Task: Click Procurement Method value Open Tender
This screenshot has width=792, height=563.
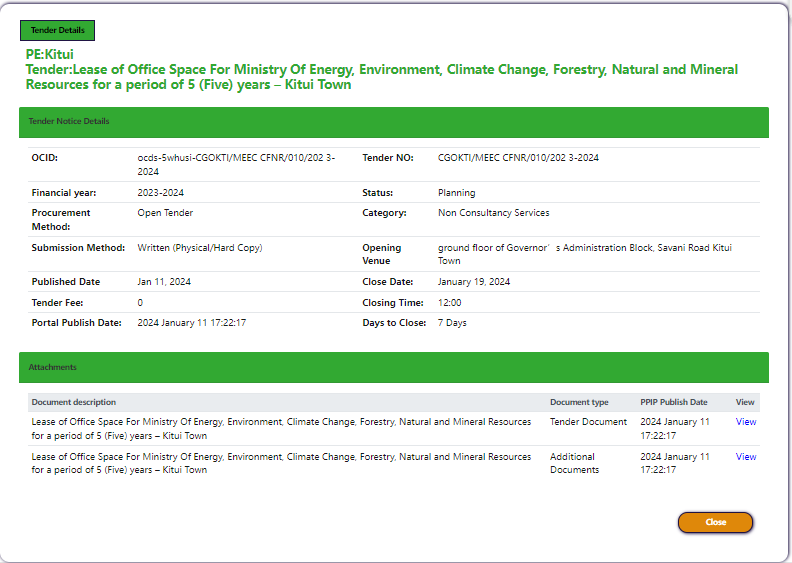Action: click(x=165, y=213)
